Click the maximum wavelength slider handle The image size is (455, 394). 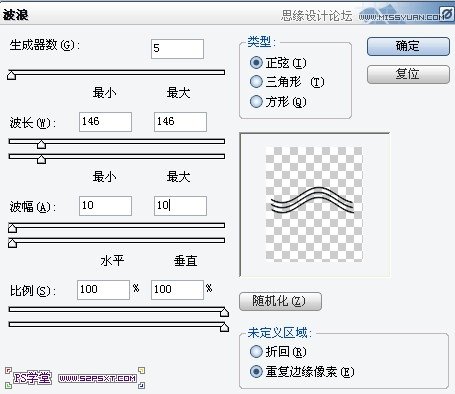click(41, 159)
